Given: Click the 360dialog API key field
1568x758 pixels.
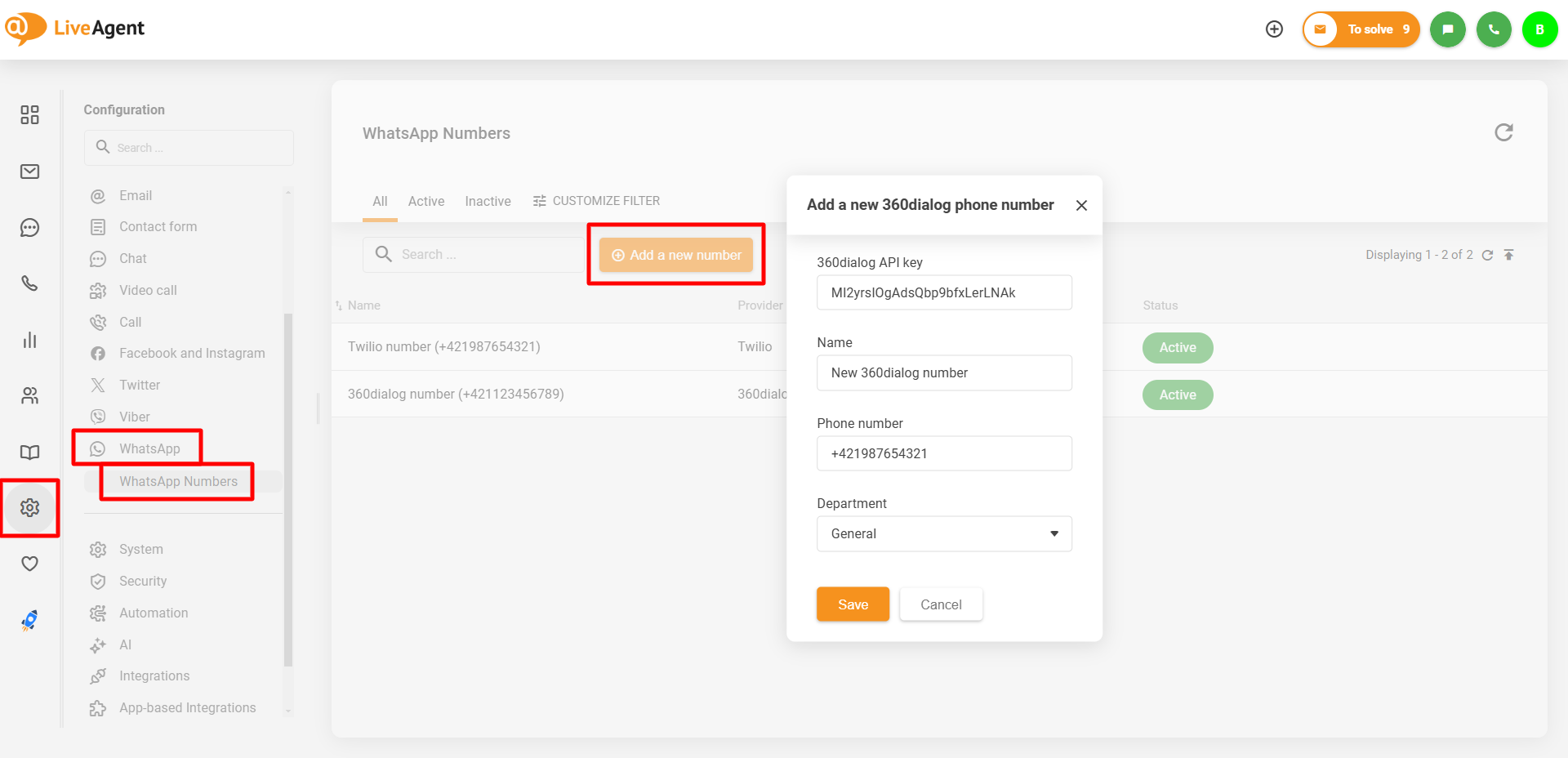Looking at the screenshot, I should click(x=944, y=292).
